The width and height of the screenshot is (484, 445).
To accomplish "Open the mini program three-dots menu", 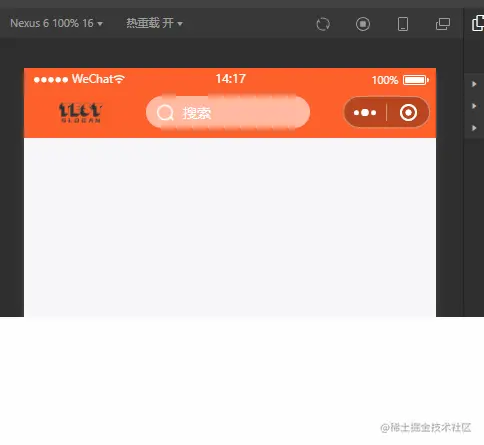I will tap(365, 113).
